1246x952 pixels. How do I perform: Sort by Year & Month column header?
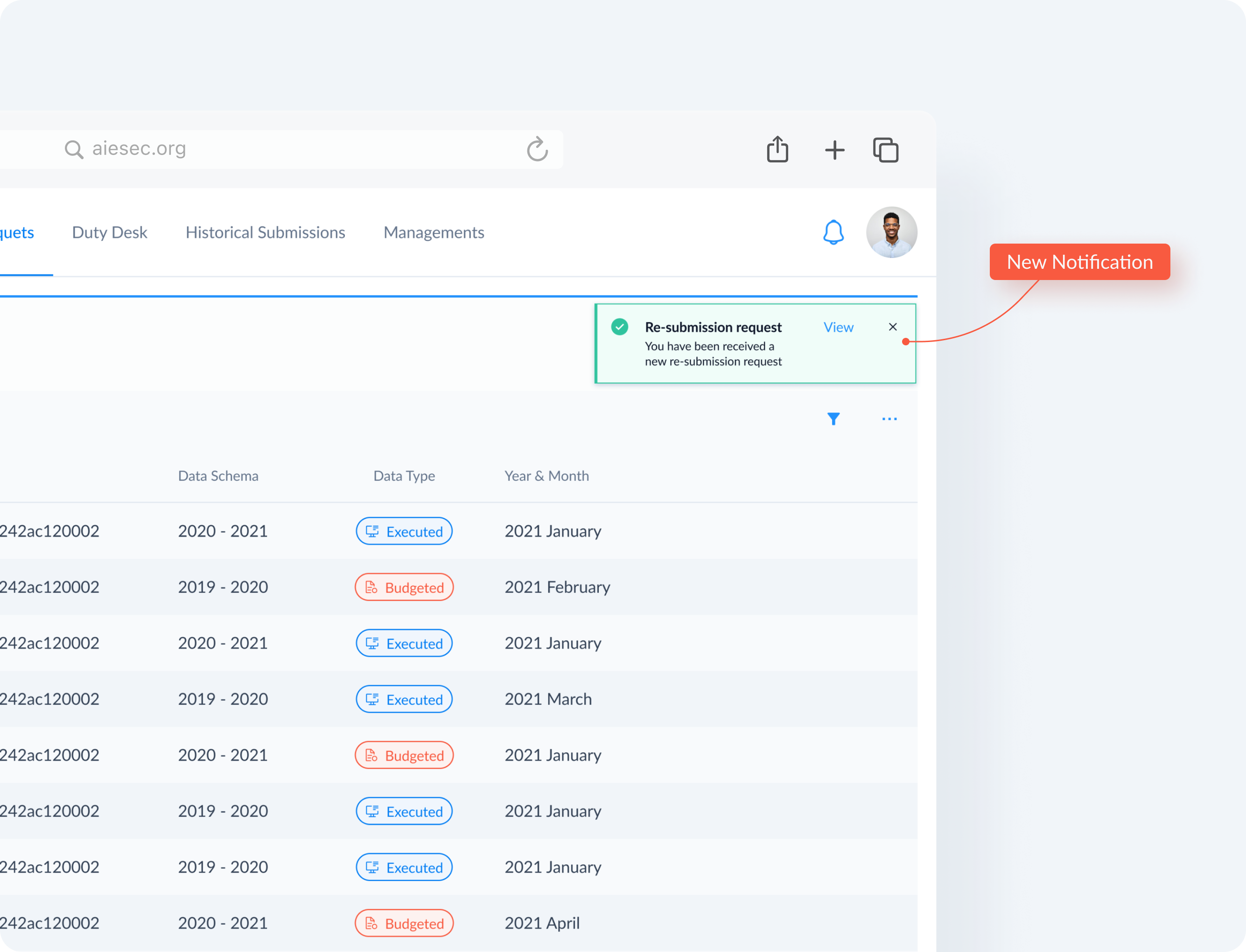coord(546,476)
